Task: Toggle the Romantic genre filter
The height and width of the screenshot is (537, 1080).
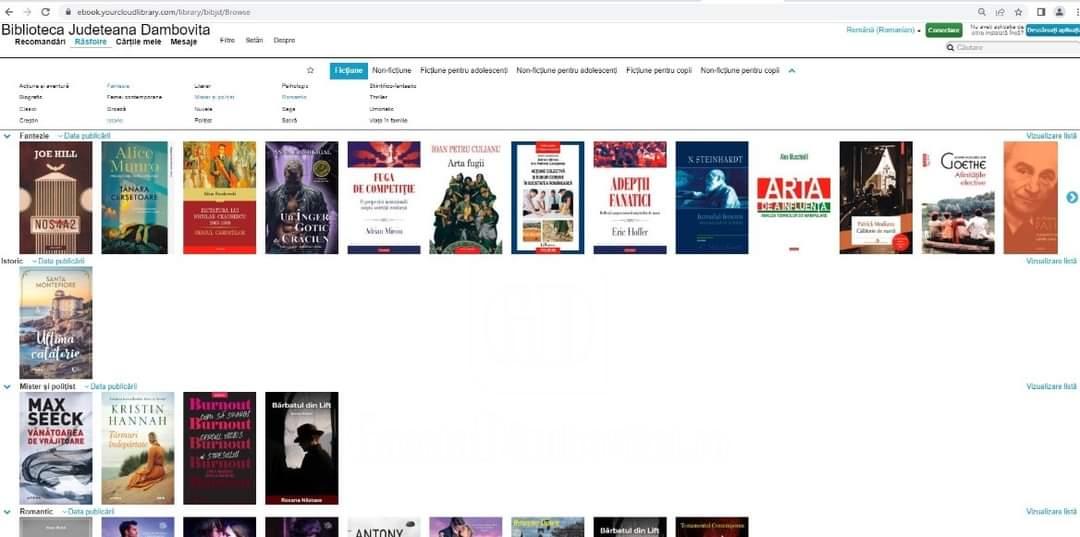Action: (x=294, y=97)
